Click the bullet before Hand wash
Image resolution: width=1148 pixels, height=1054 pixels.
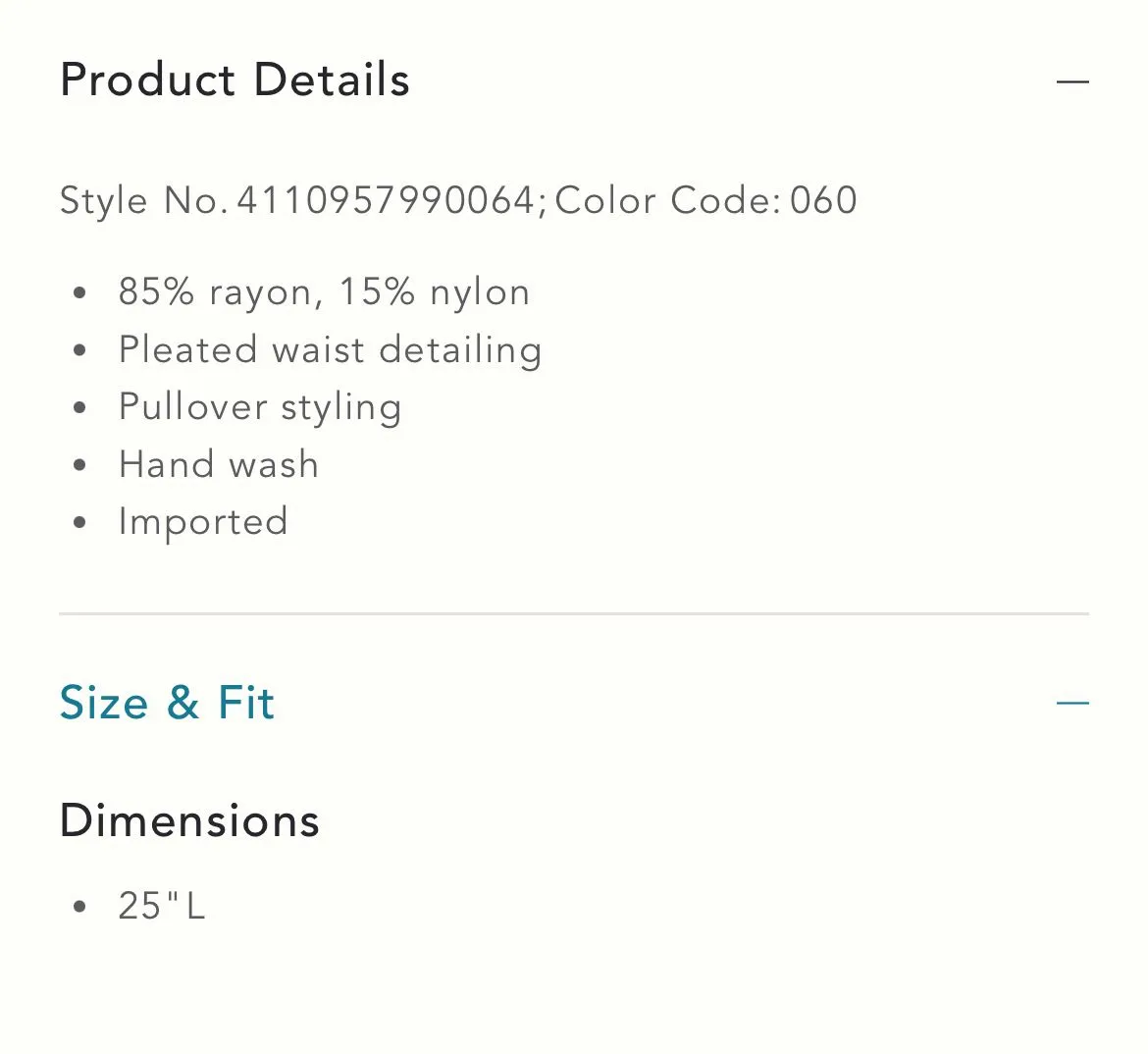tap(79, 465)
